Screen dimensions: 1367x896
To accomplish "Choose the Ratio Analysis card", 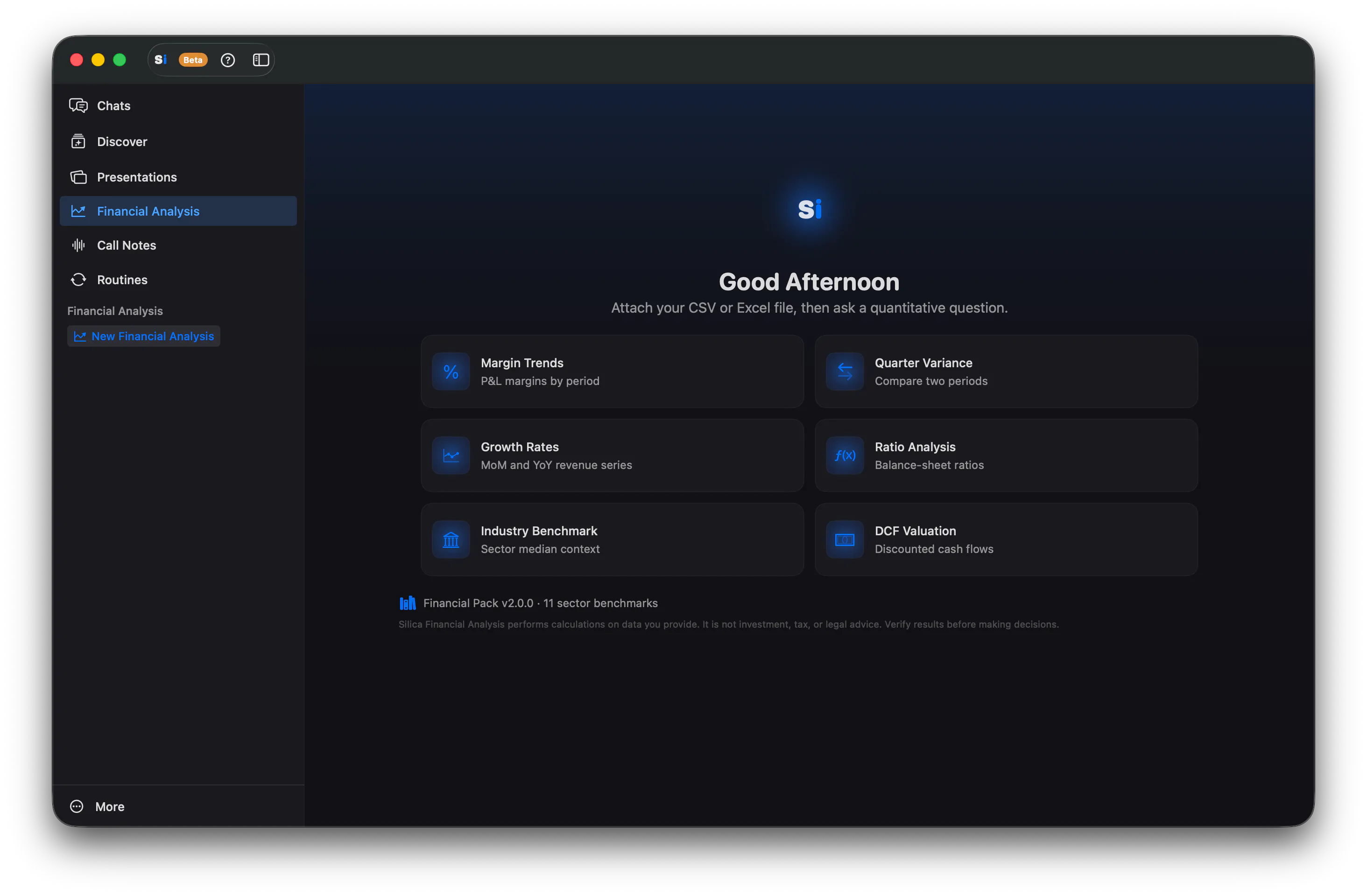I will tap(1006, 455).
